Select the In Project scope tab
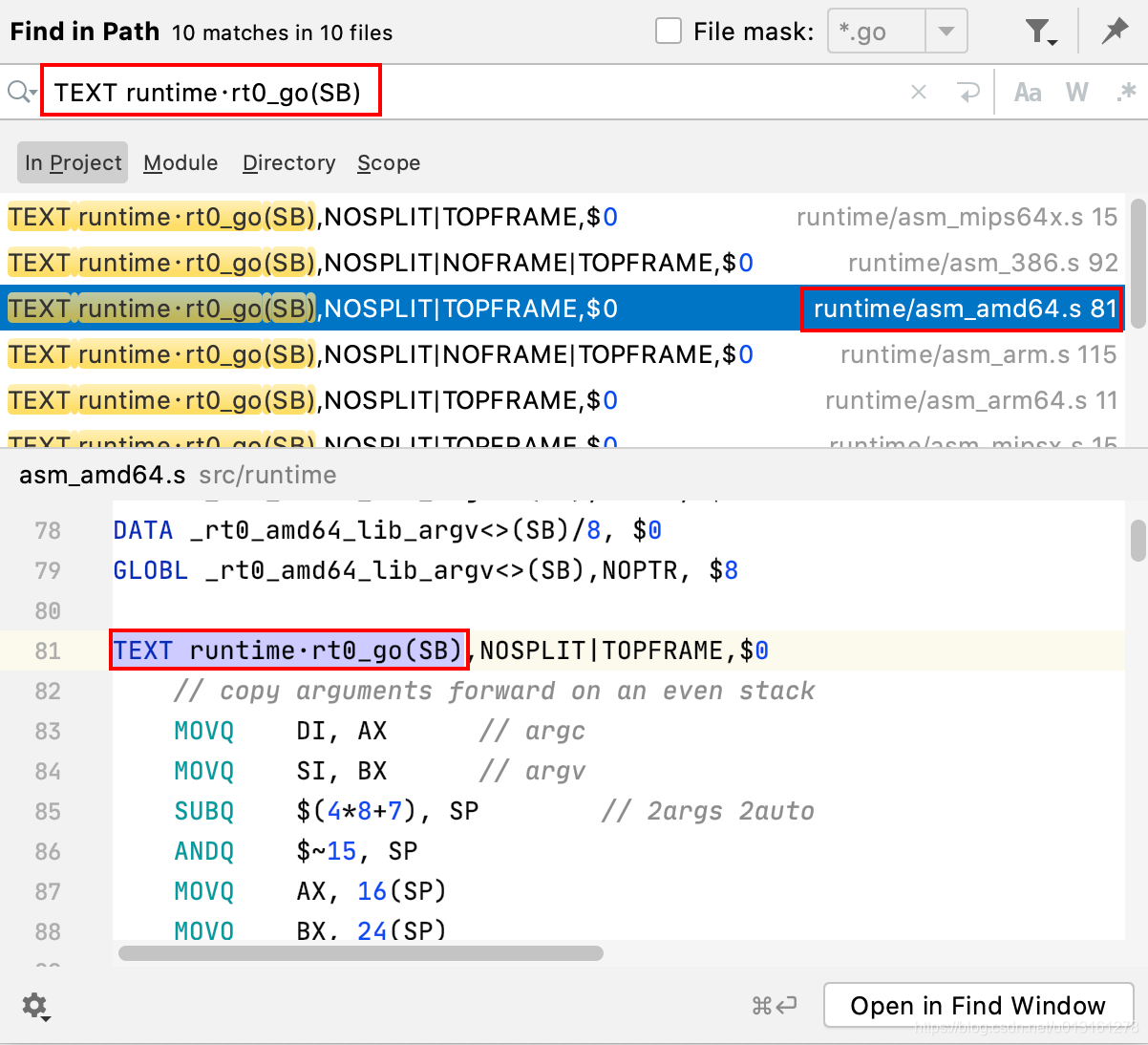 click(x=73, y=162)
